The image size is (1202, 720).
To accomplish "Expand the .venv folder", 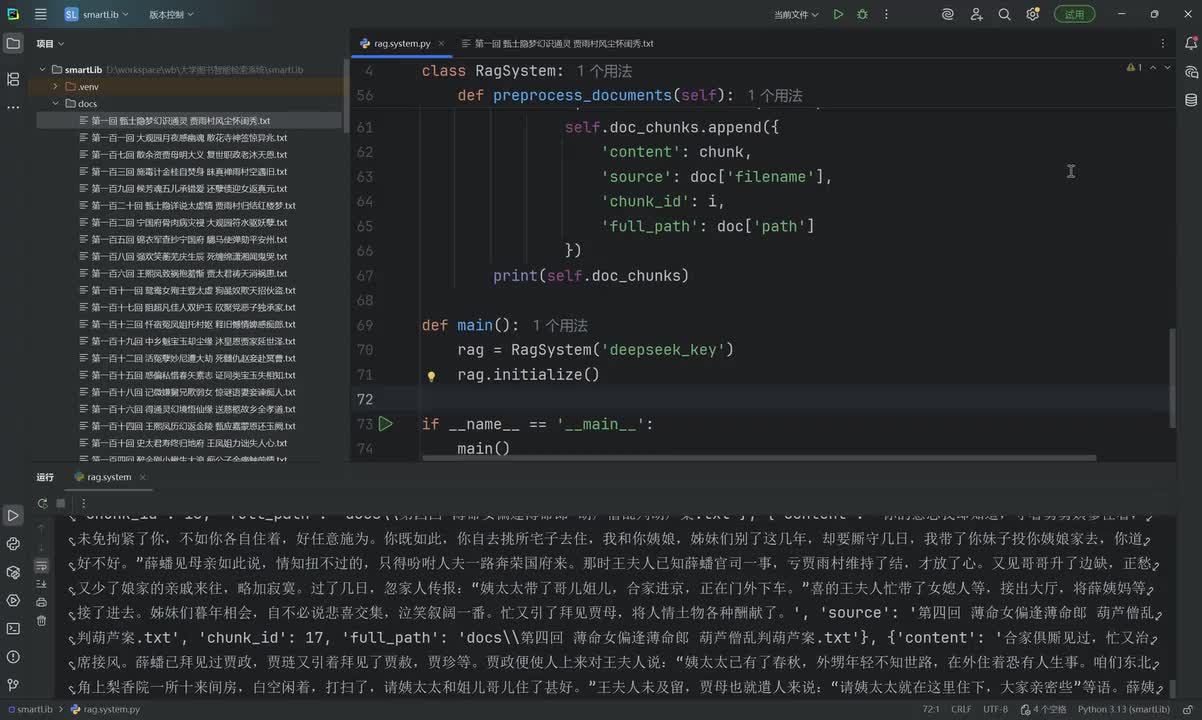I will (x=57, y=87).
